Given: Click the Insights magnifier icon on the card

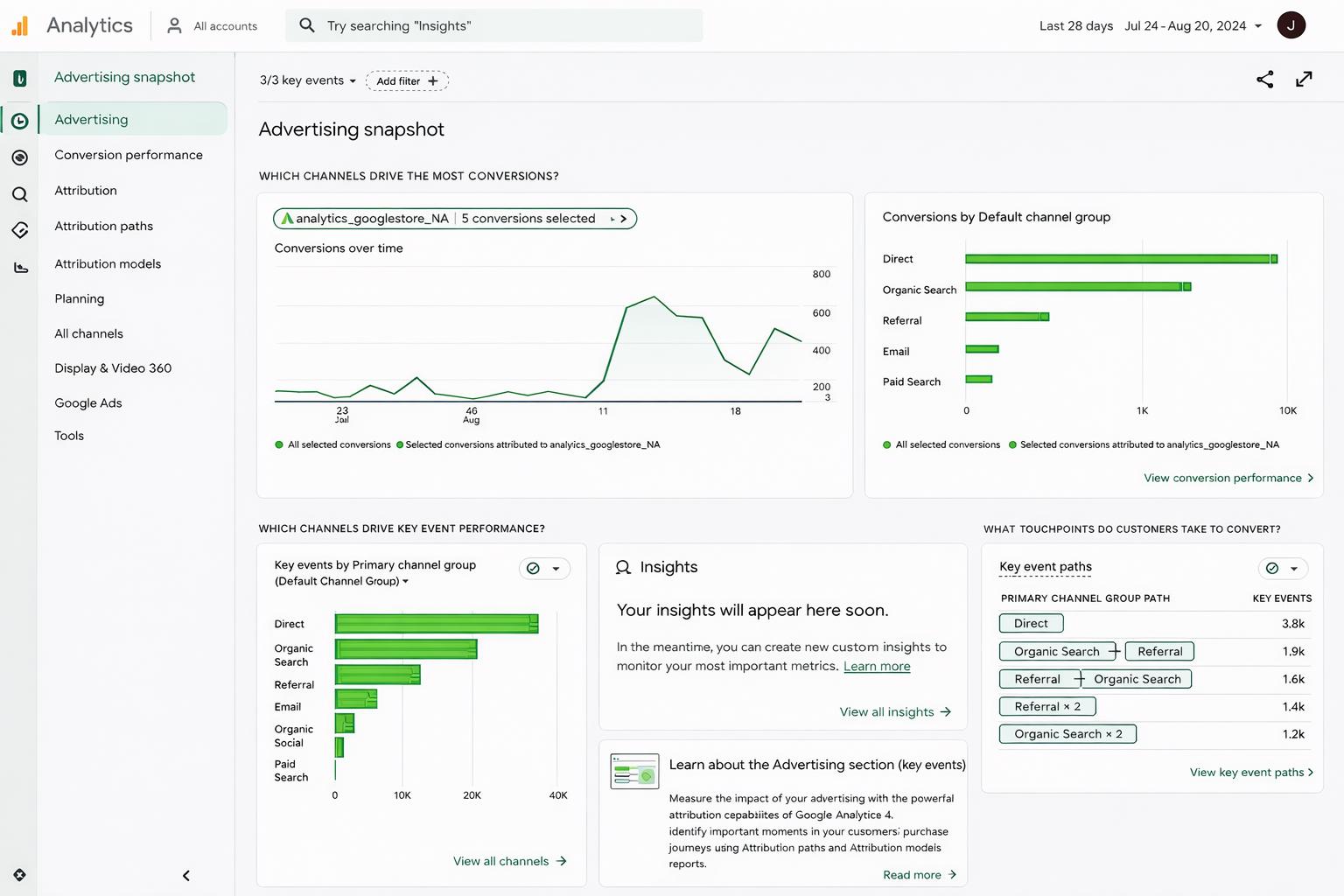Looking at the screenshot, I should tap(623, 567).
